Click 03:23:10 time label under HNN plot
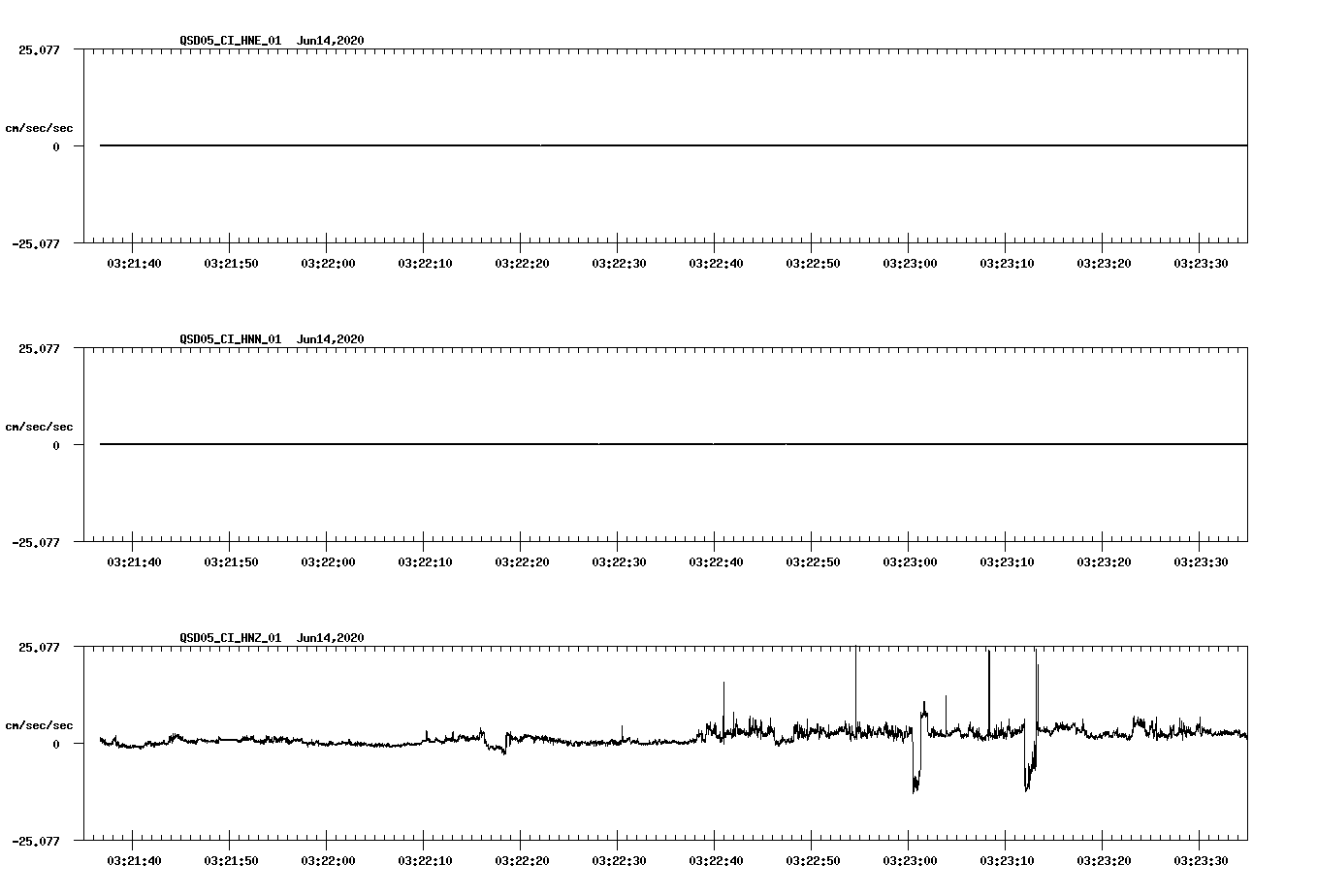Image resolution: width=1317 pixels, height=896 pixels. point(1007,562)
